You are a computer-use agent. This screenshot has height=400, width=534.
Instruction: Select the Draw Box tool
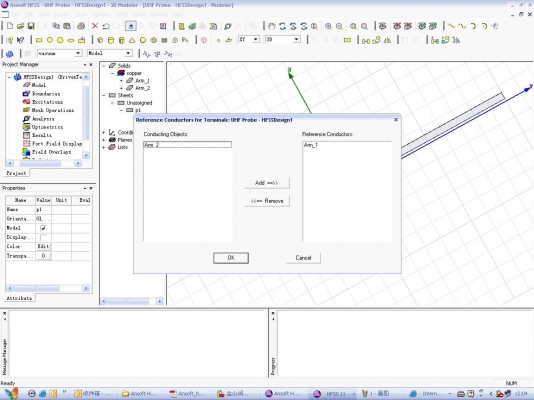coord(100,40)
